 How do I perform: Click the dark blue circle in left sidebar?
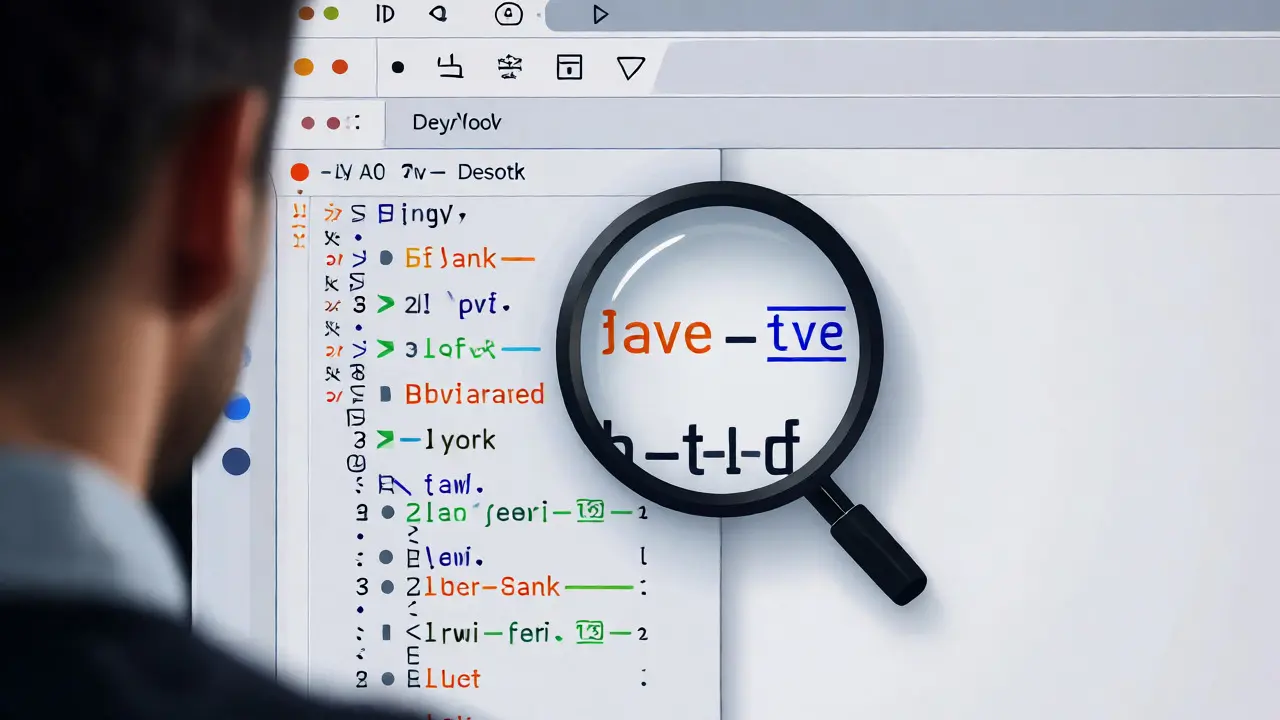point(236,461)
